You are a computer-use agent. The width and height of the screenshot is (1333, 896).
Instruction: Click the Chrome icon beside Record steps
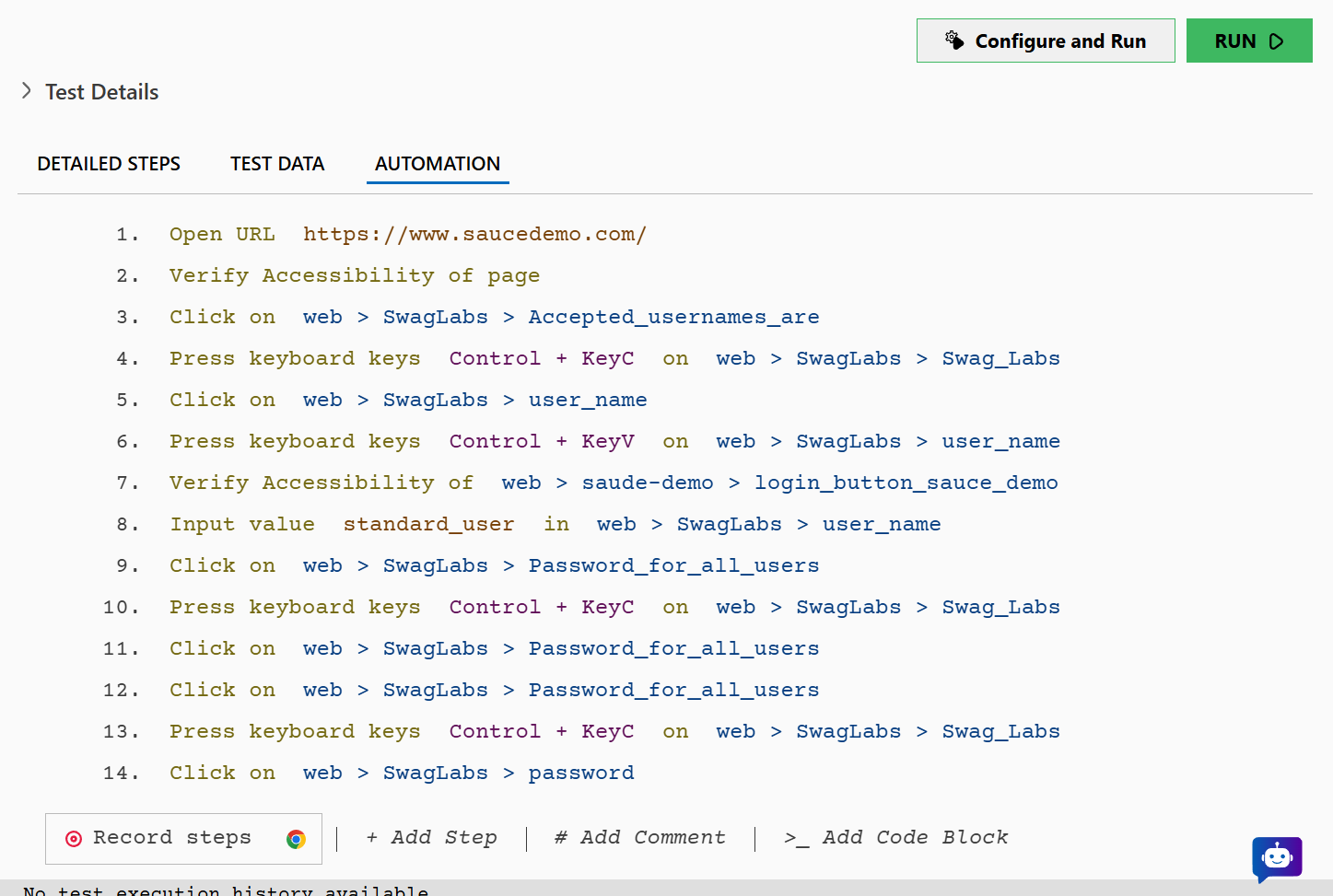296,839
